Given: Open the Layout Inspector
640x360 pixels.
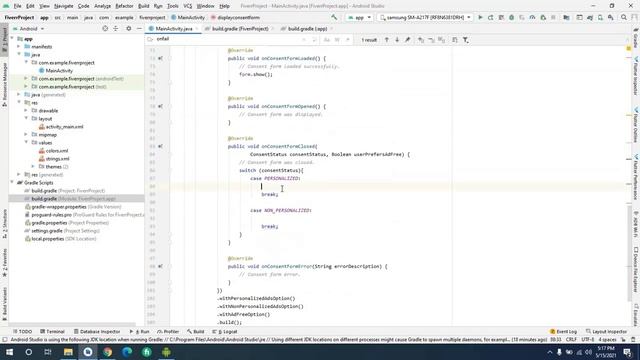Looking at the screenshot, I should (x=607, y=331).
